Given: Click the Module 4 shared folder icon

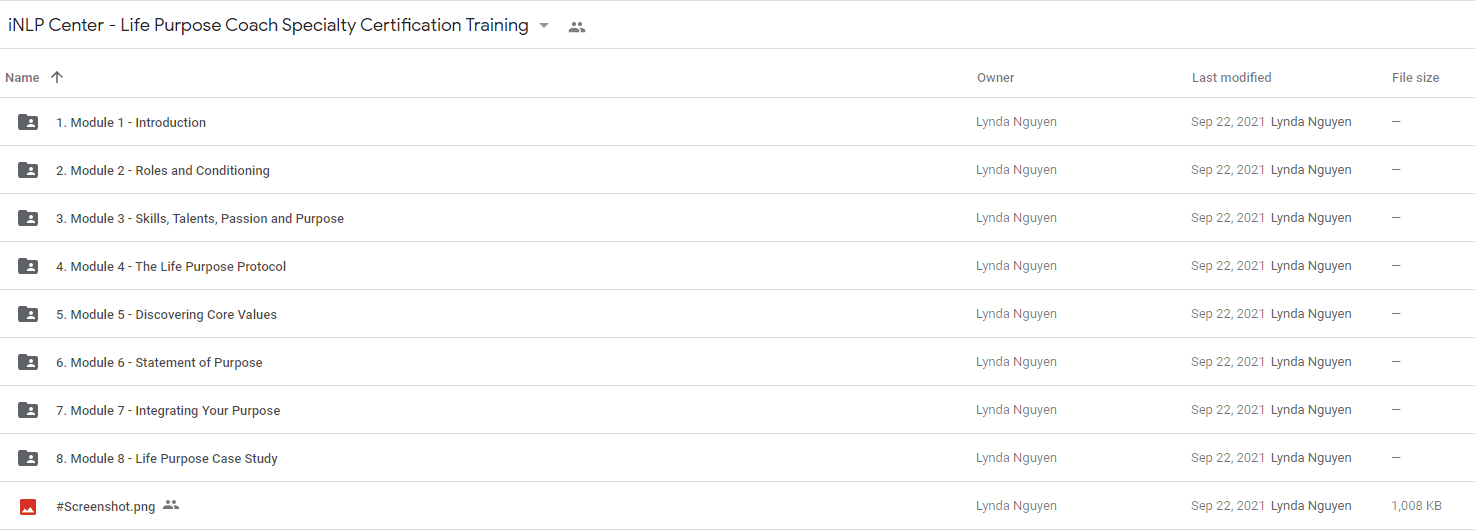Looking at the screenshot, I should point(28,266).
